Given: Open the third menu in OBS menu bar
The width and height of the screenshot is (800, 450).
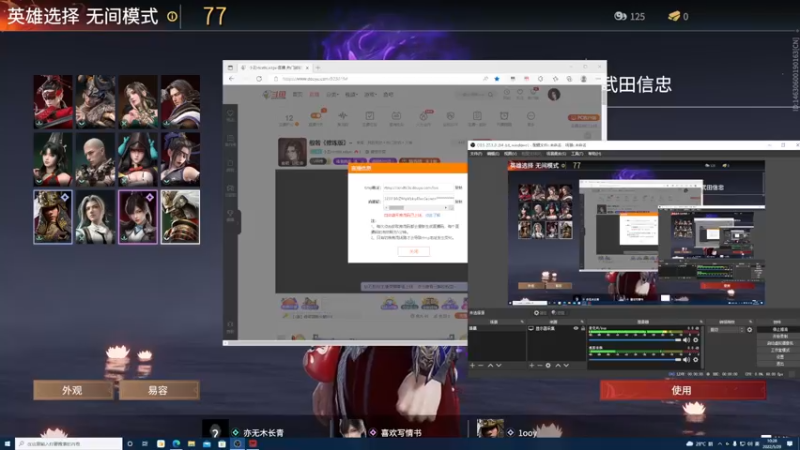Looking at the screenshot, I should 510,154.
